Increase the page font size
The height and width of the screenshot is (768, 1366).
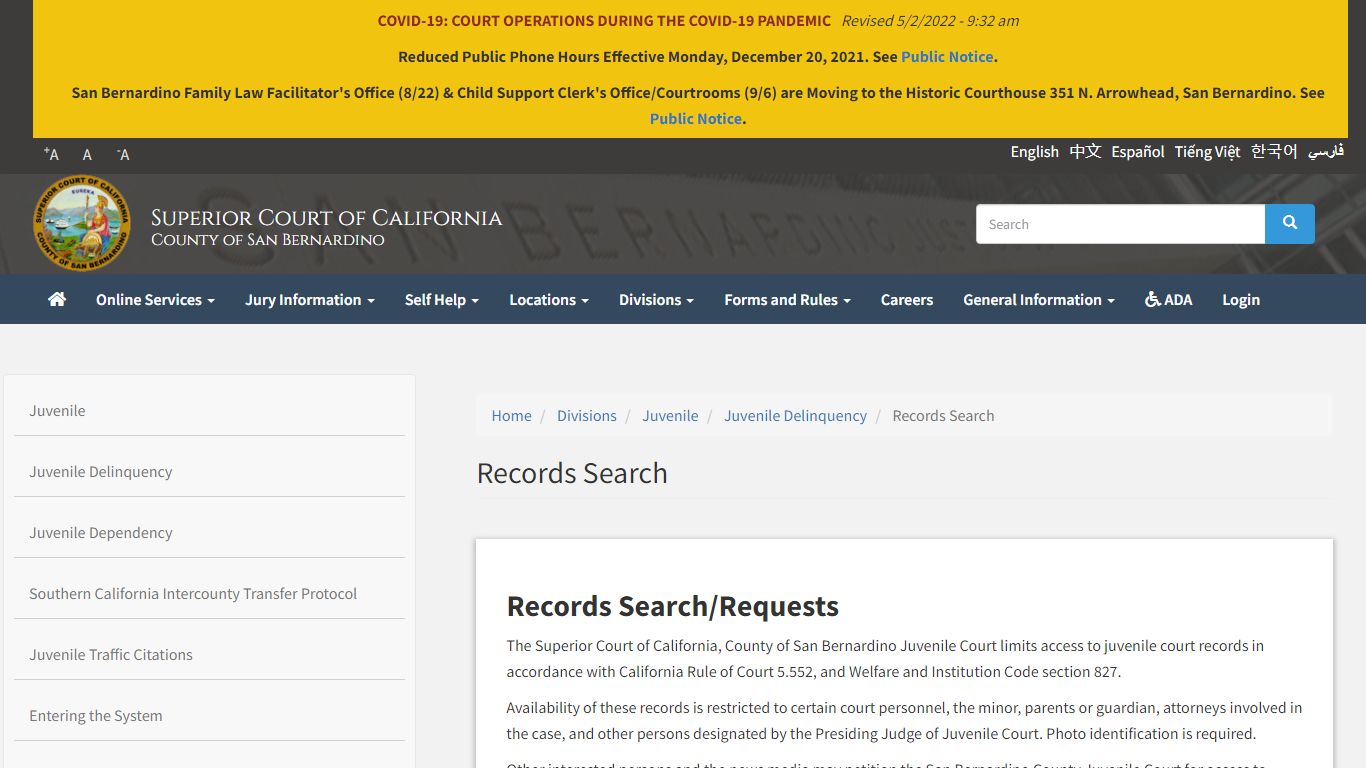51,154
